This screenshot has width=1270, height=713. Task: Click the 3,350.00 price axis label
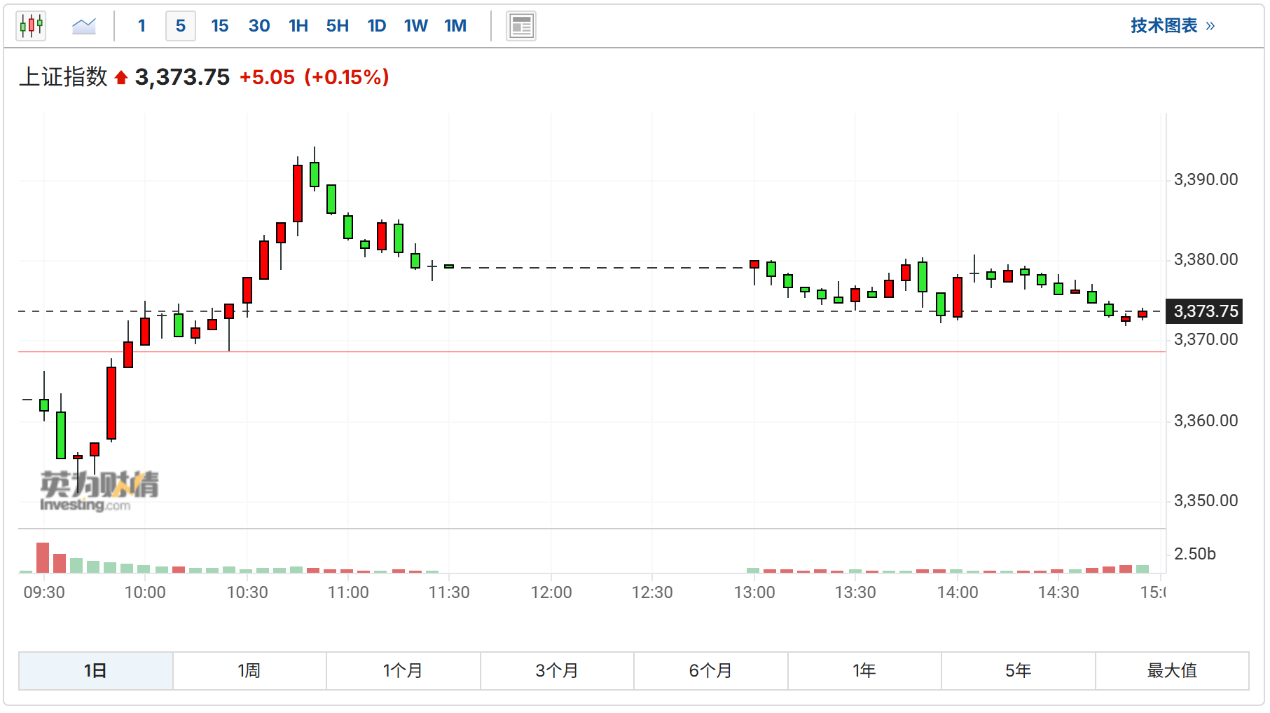[x=1206, y=501]
